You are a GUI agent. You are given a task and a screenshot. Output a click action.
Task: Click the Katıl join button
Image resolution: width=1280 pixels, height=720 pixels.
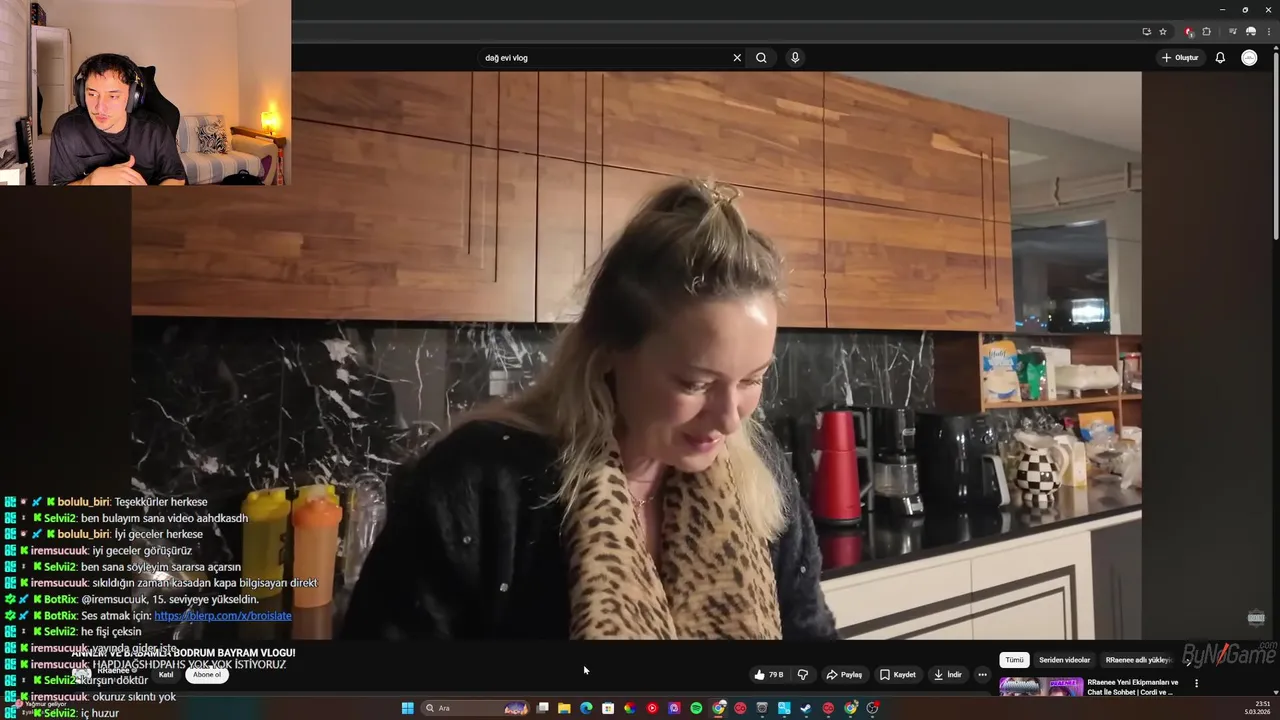[166, 674]
